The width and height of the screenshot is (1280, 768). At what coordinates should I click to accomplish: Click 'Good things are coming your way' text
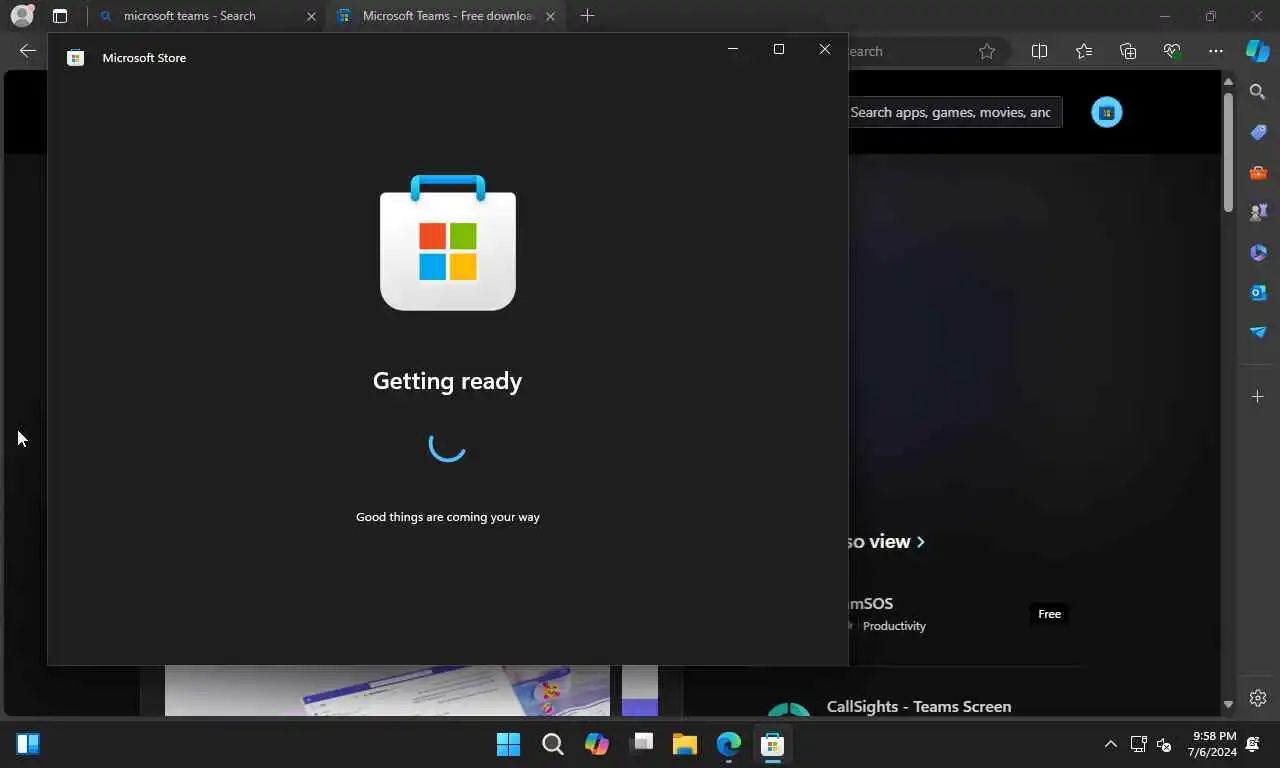[x=448, y=517]
